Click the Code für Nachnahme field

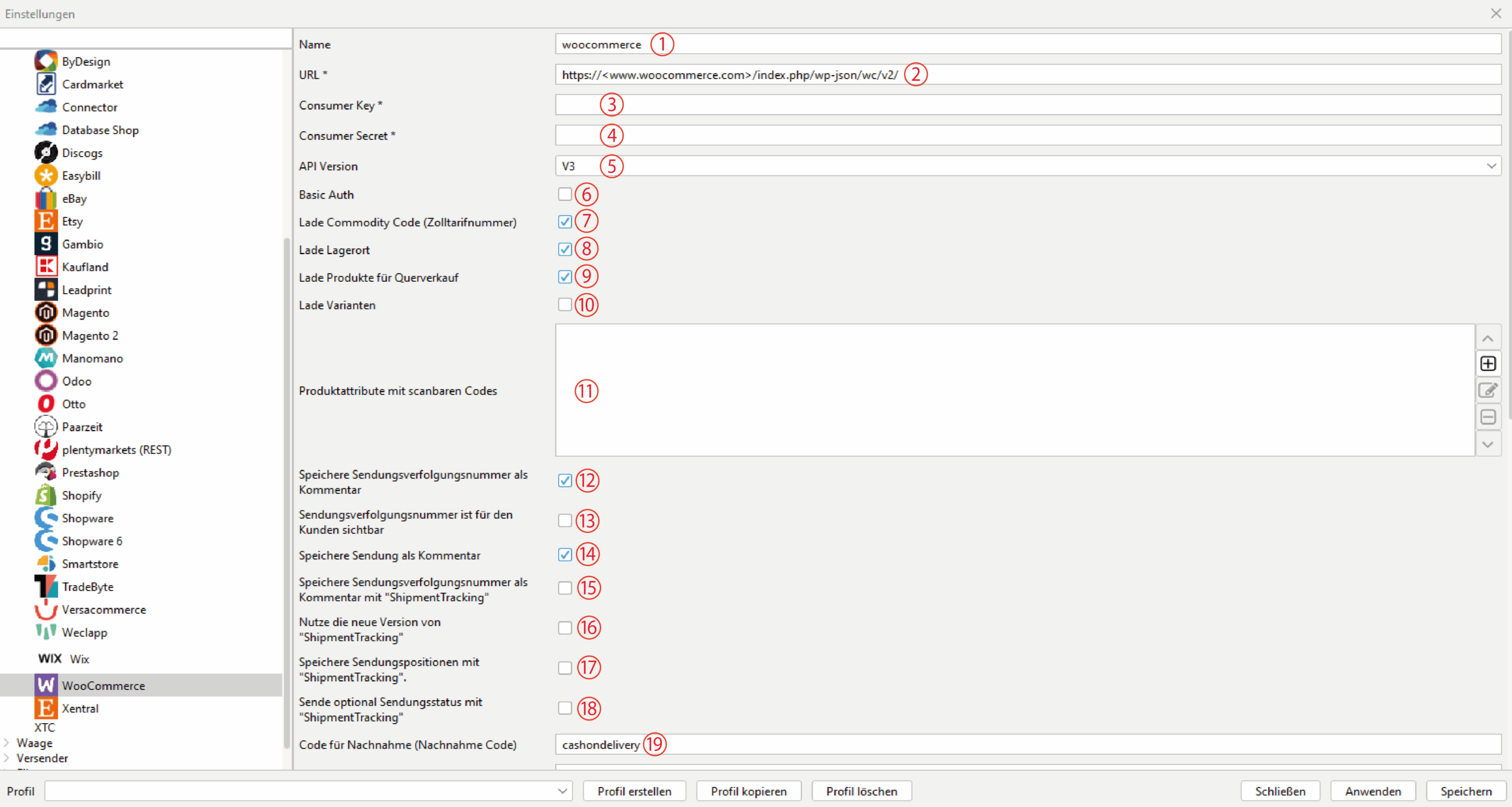tap(1028, 744)
